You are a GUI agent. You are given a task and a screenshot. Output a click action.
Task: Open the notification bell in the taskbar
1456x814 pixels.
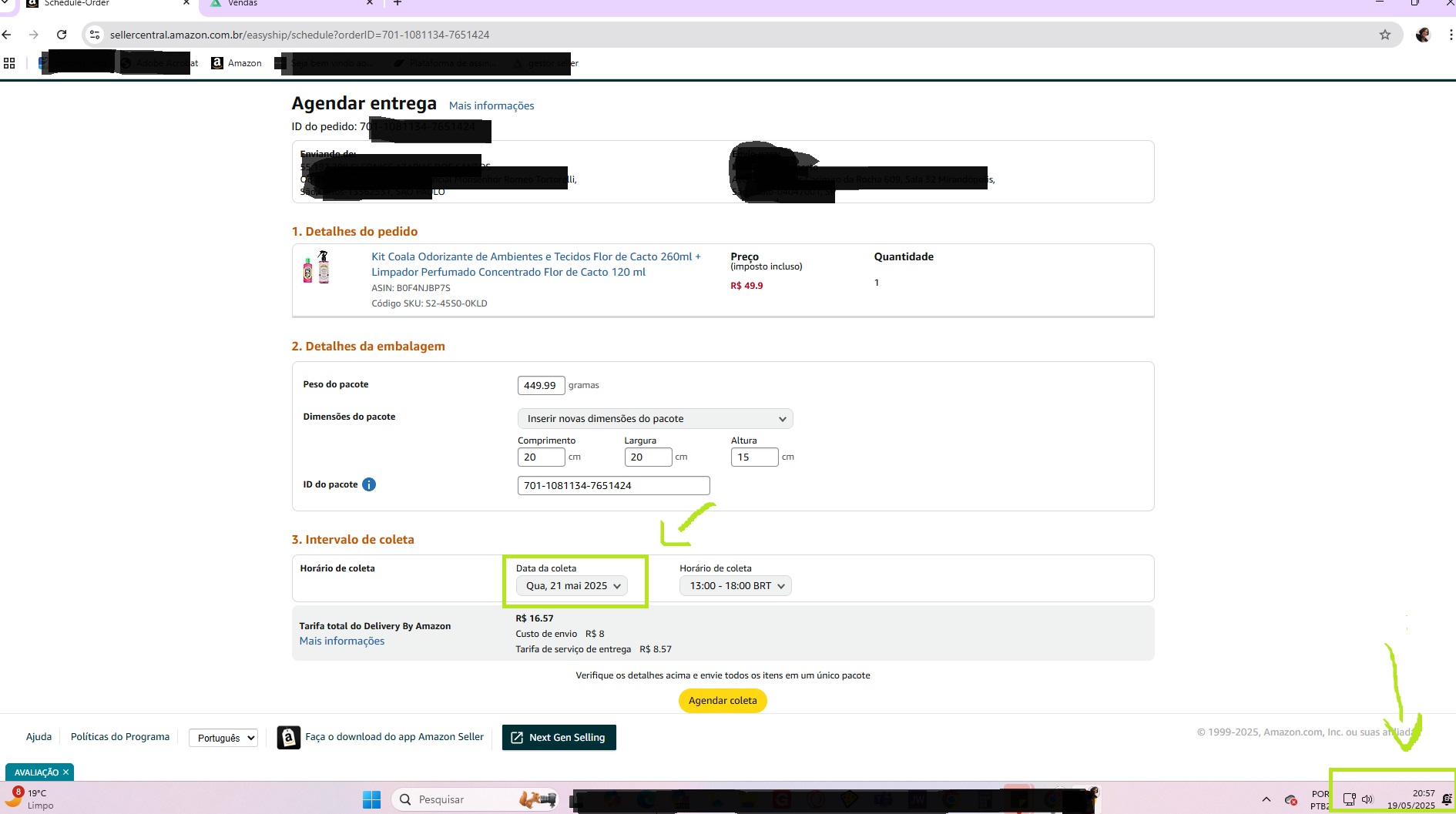pos(1447,799)
